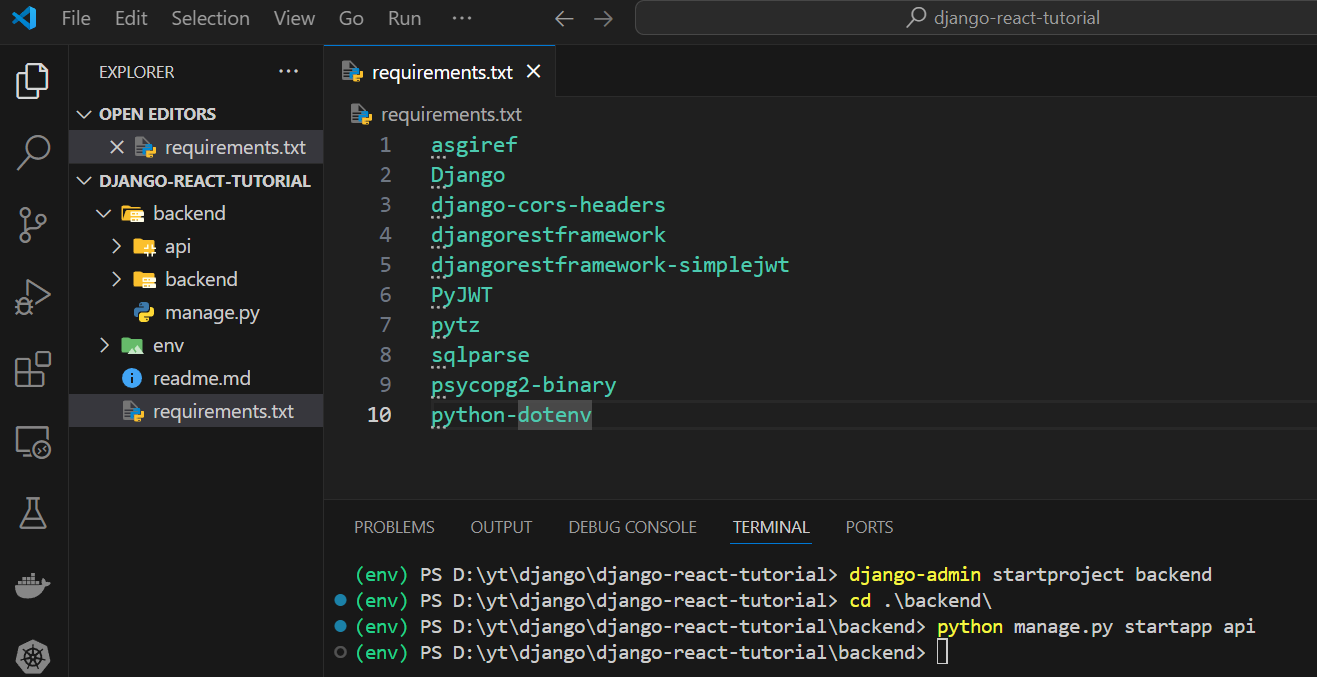Open Explorer more actions ellipsis

[289, 72]
